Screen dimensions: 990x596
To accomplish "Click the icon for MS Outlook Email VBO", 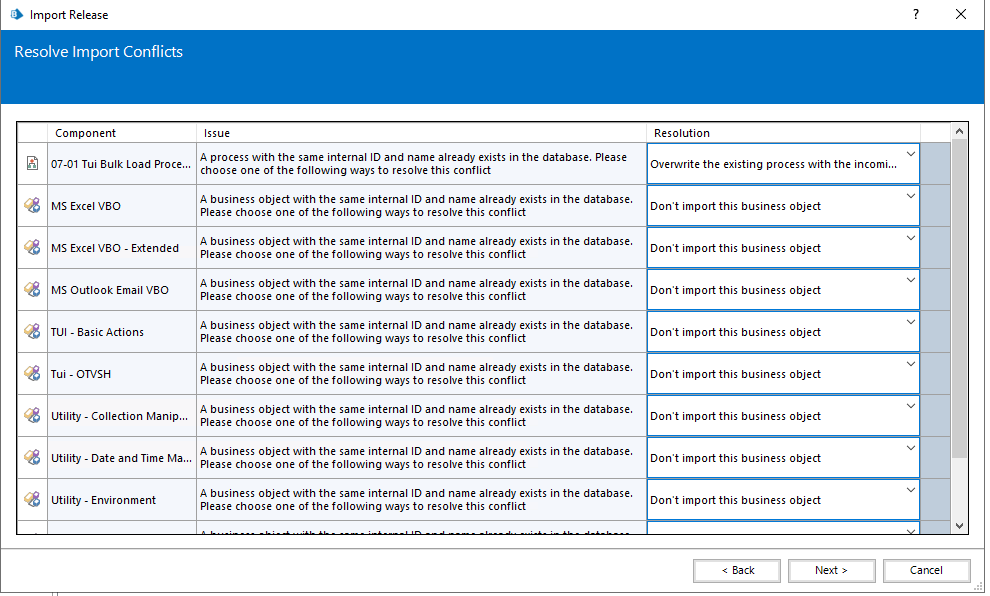I will tap(32, 290).
